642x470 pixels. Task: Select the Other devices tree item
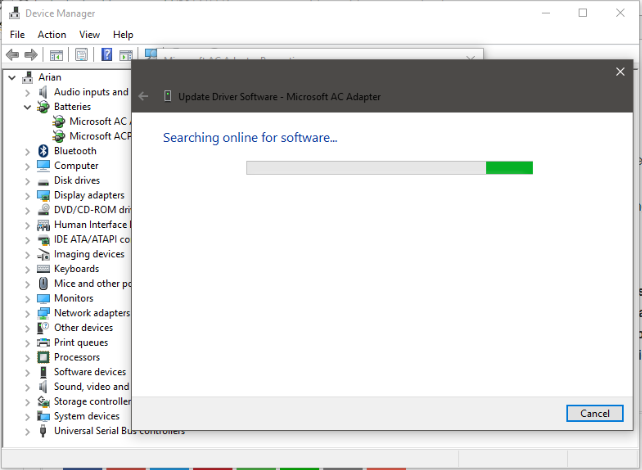(84, 328)
